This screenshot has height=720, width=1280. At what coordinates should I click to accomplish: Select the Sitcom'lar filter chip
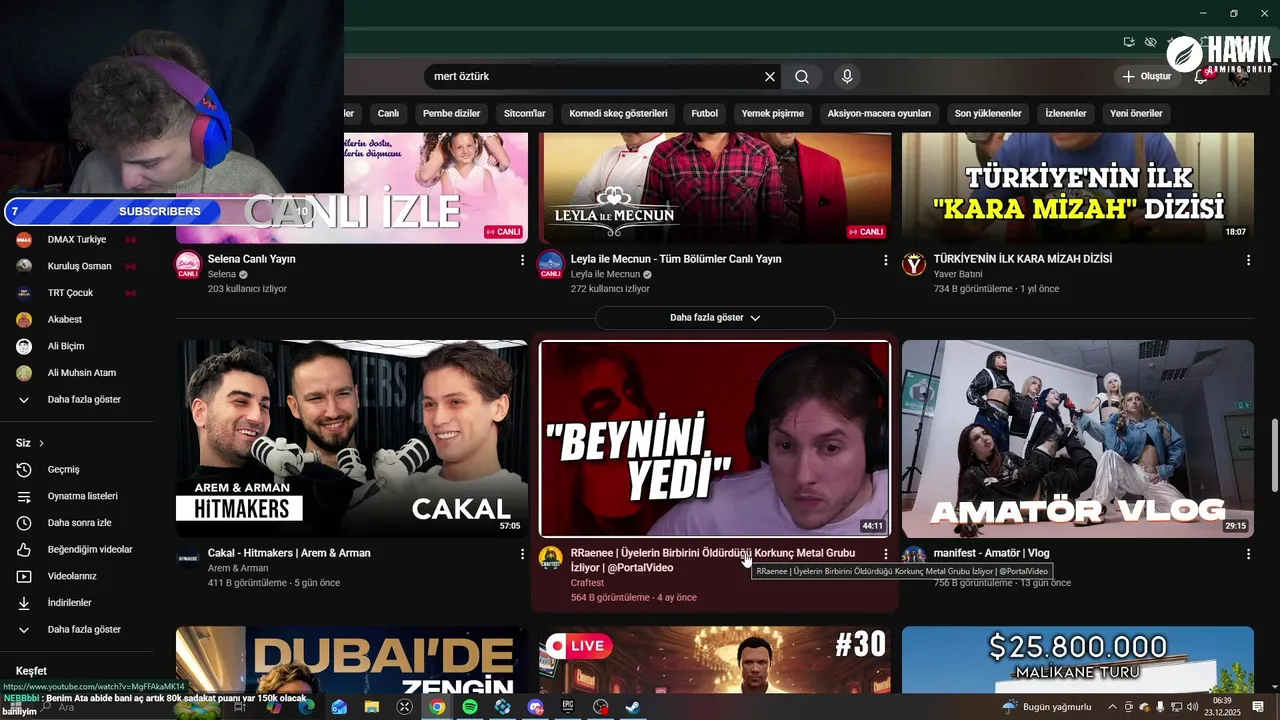[525, 114]
